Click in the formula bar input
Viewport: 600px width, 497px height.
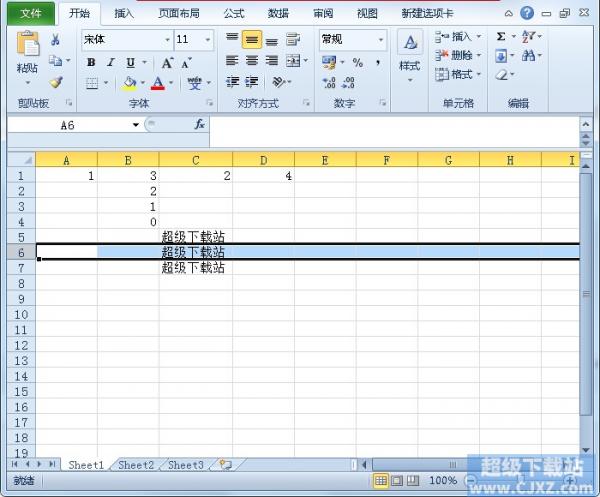click(x=394, y=131)
